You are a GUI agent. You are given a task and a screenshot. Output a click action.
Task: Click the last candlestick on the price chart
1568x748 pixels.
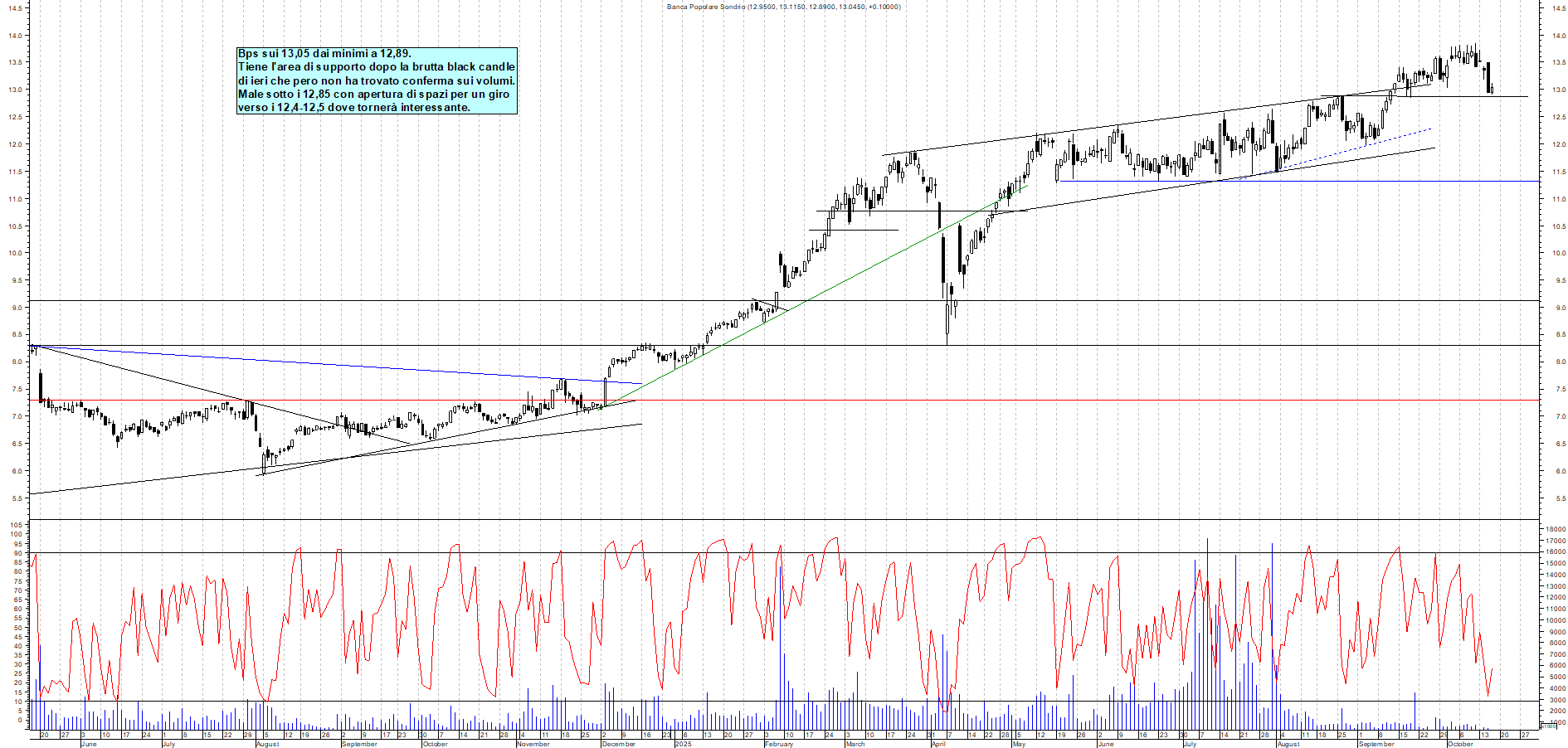1492,90
